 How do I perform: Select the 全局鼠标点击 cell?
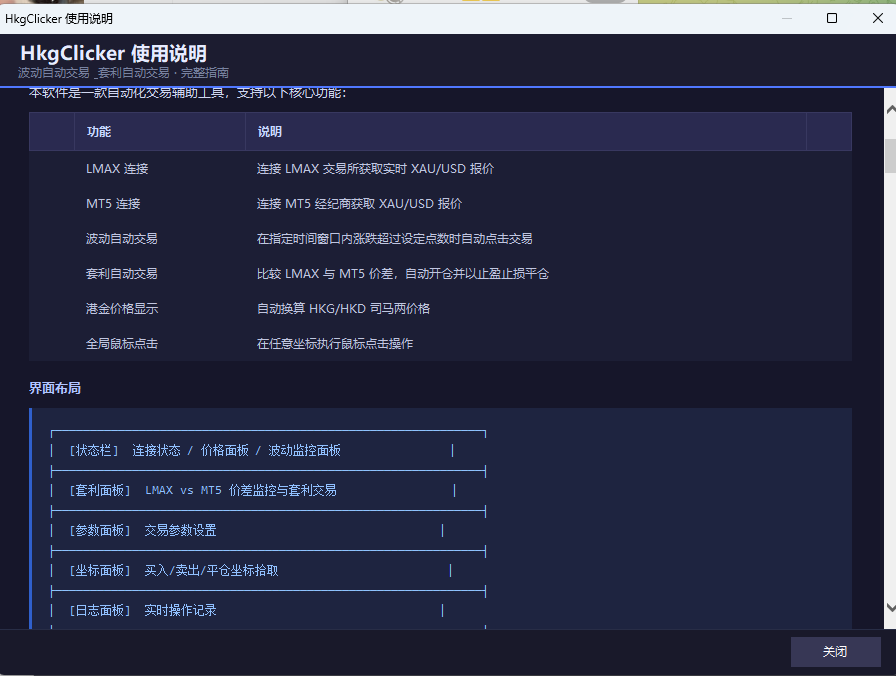click(x=122, y=343)
